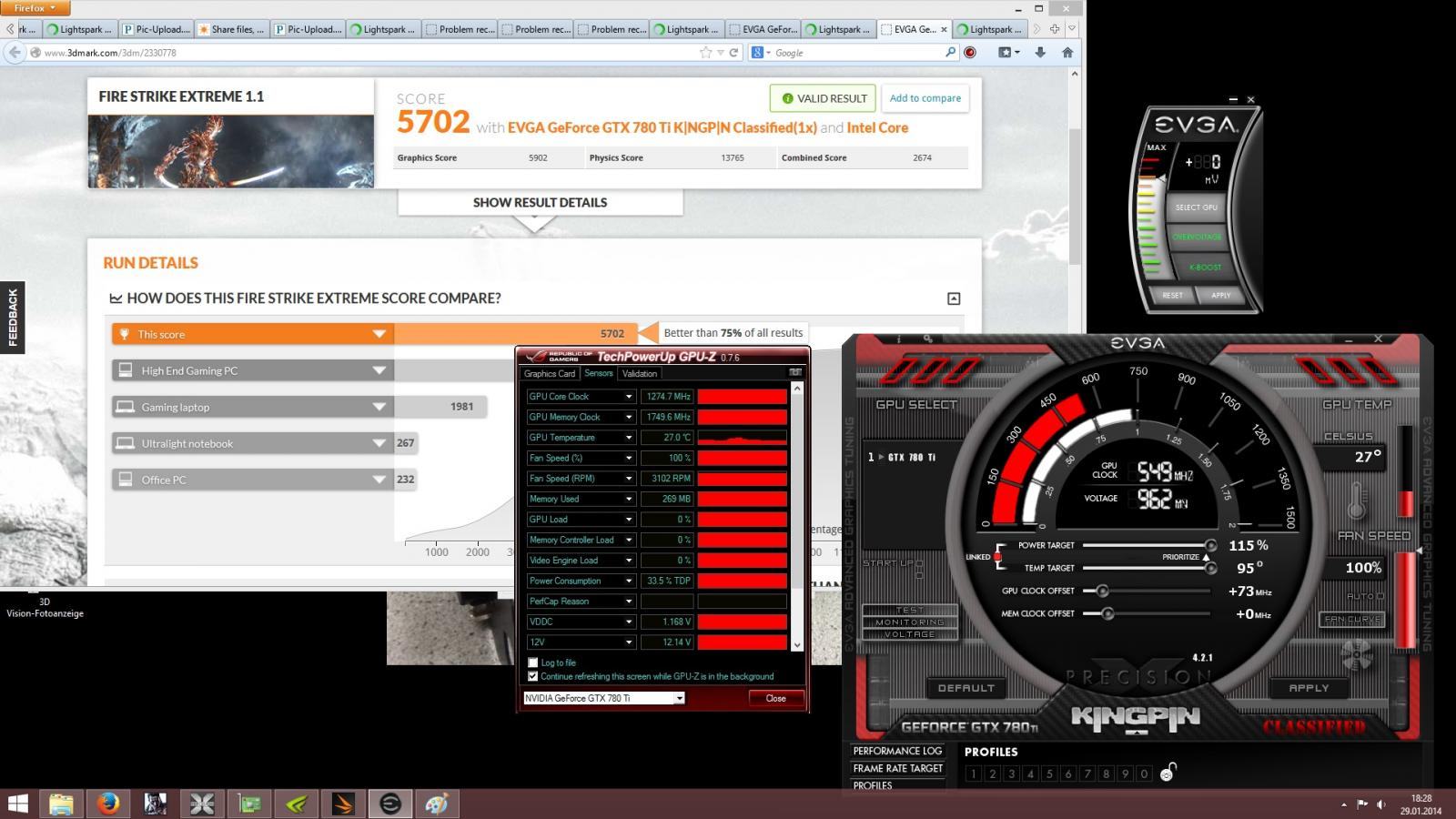Screen dimensions: 1456x819
Task: Open the volume control in system tray
Action: click(x=1381, y=804)
